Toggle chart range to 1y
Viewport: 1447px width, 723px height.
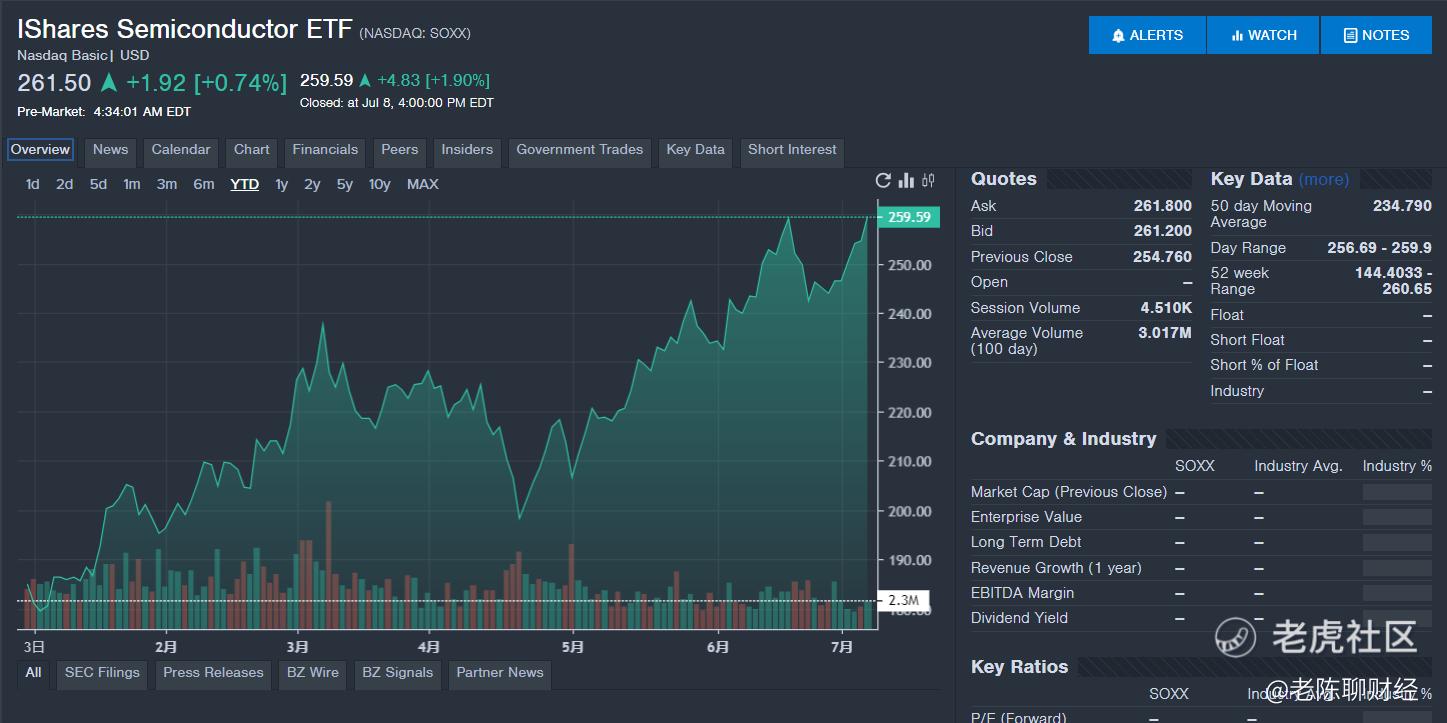pyautogui.click(x=280, y=184)
